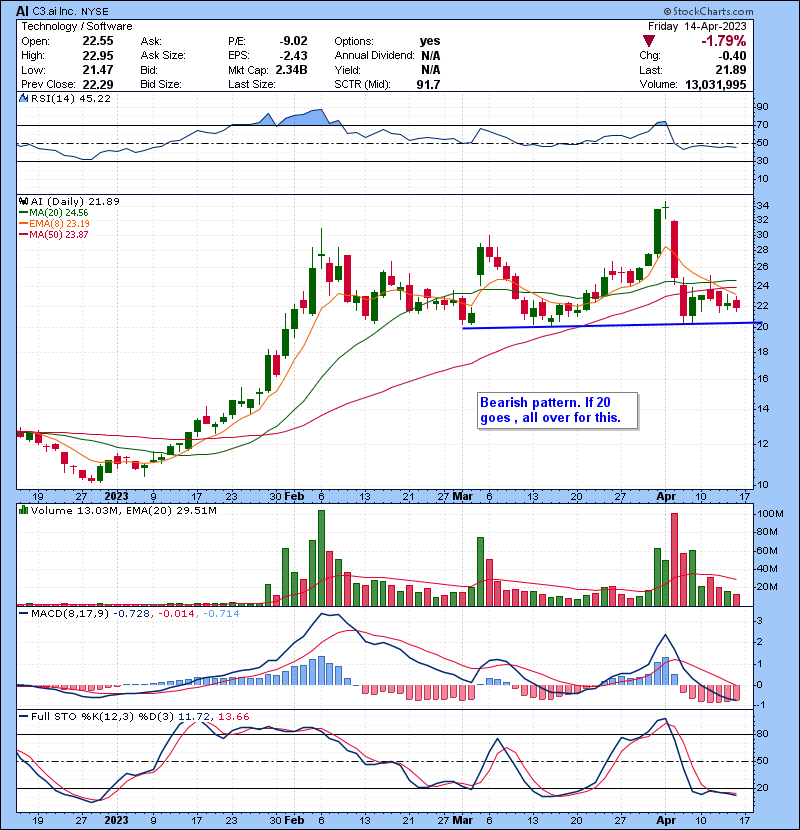Click the EMA(8) 23.19 orange legend entry

[54, 223]
